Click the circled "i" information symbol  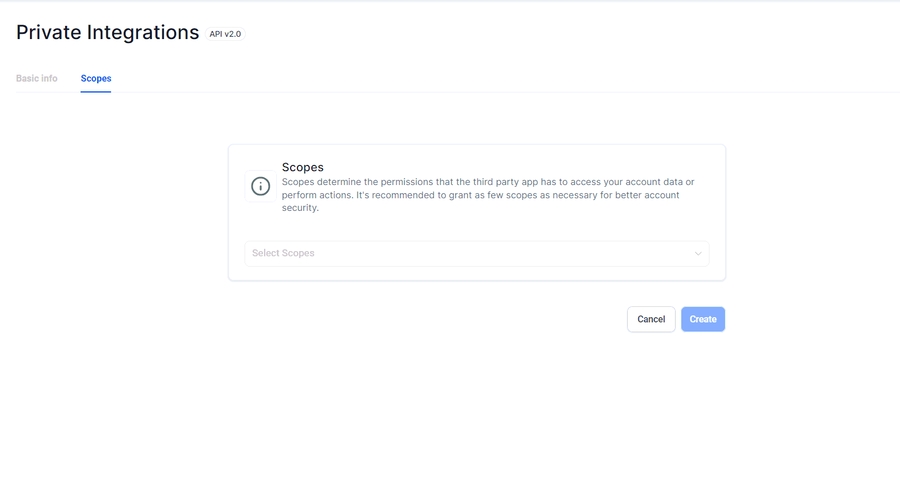260,186
